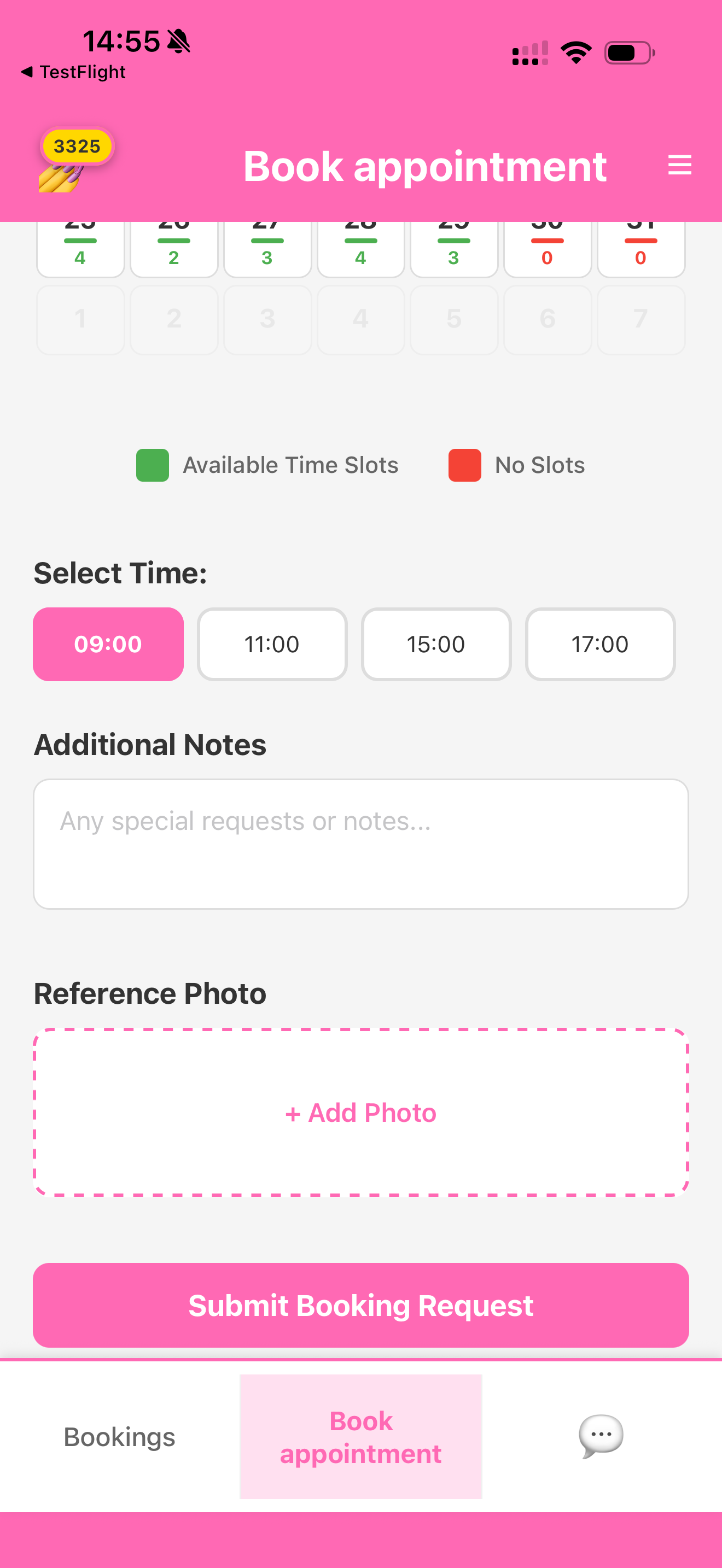The width and height of the screenshot is (722, 1568).
Task: Open the Book appointment tab
Action: (x=361, y=1437)
